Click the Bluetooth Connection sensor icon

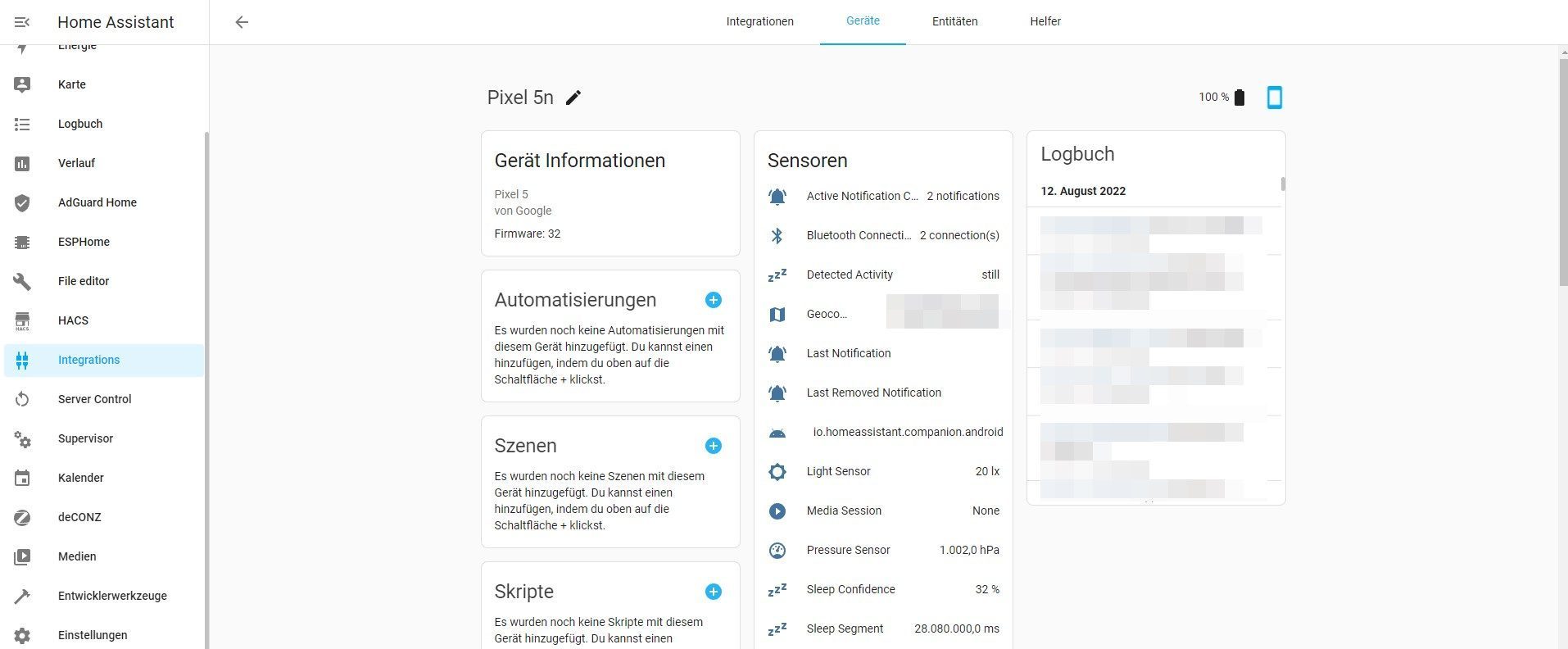point(777,235)
